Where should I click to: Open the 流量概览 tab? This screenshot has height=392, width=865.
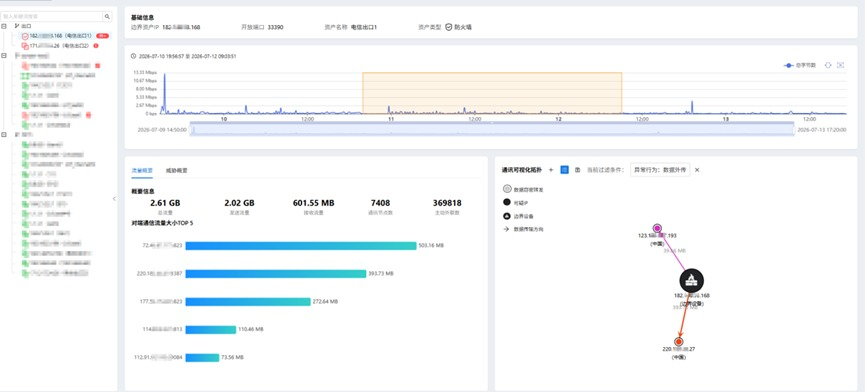(x=142, y=171)
